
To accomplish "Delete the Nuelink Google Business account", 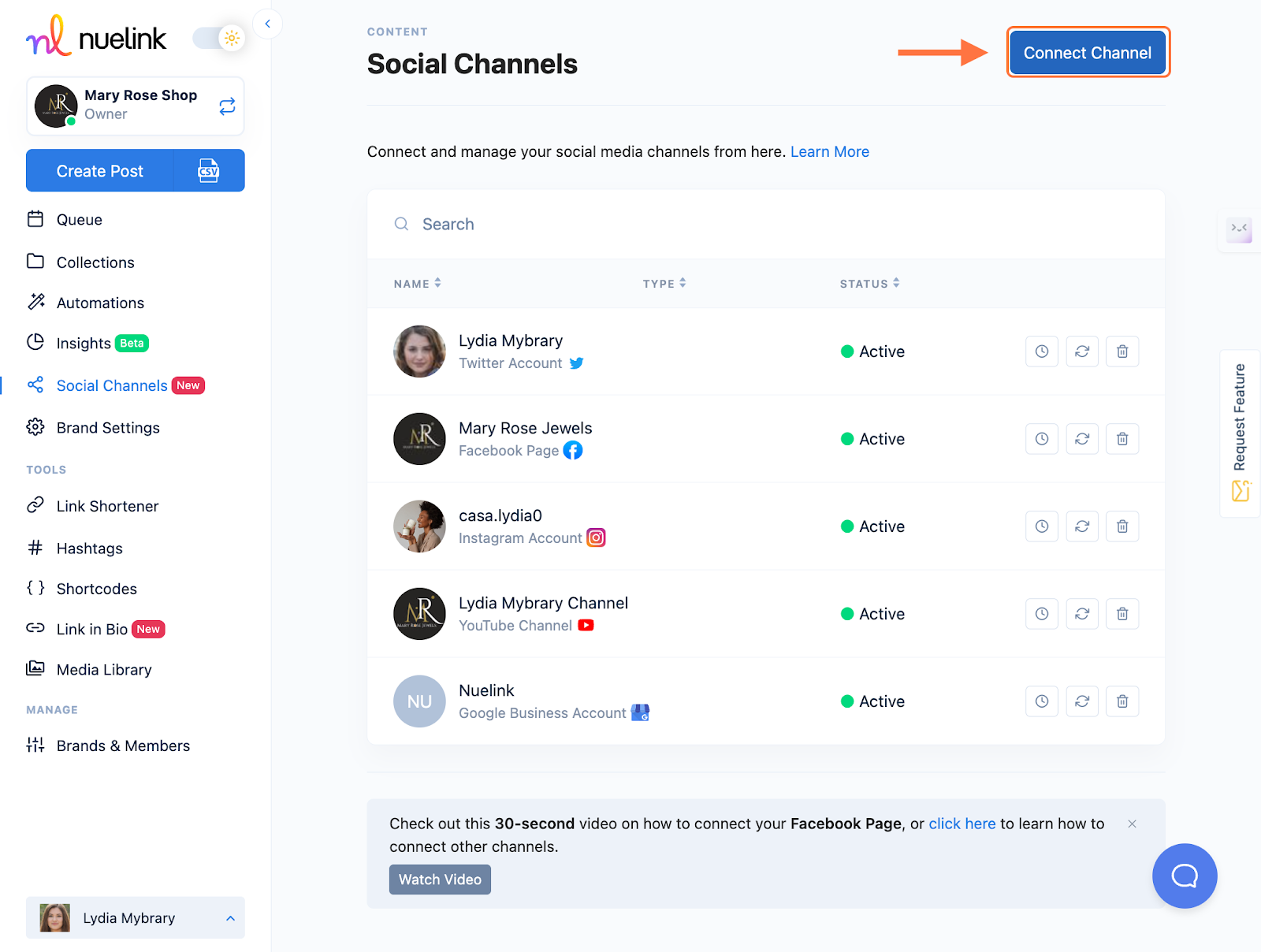I will tap(1122, 701).
